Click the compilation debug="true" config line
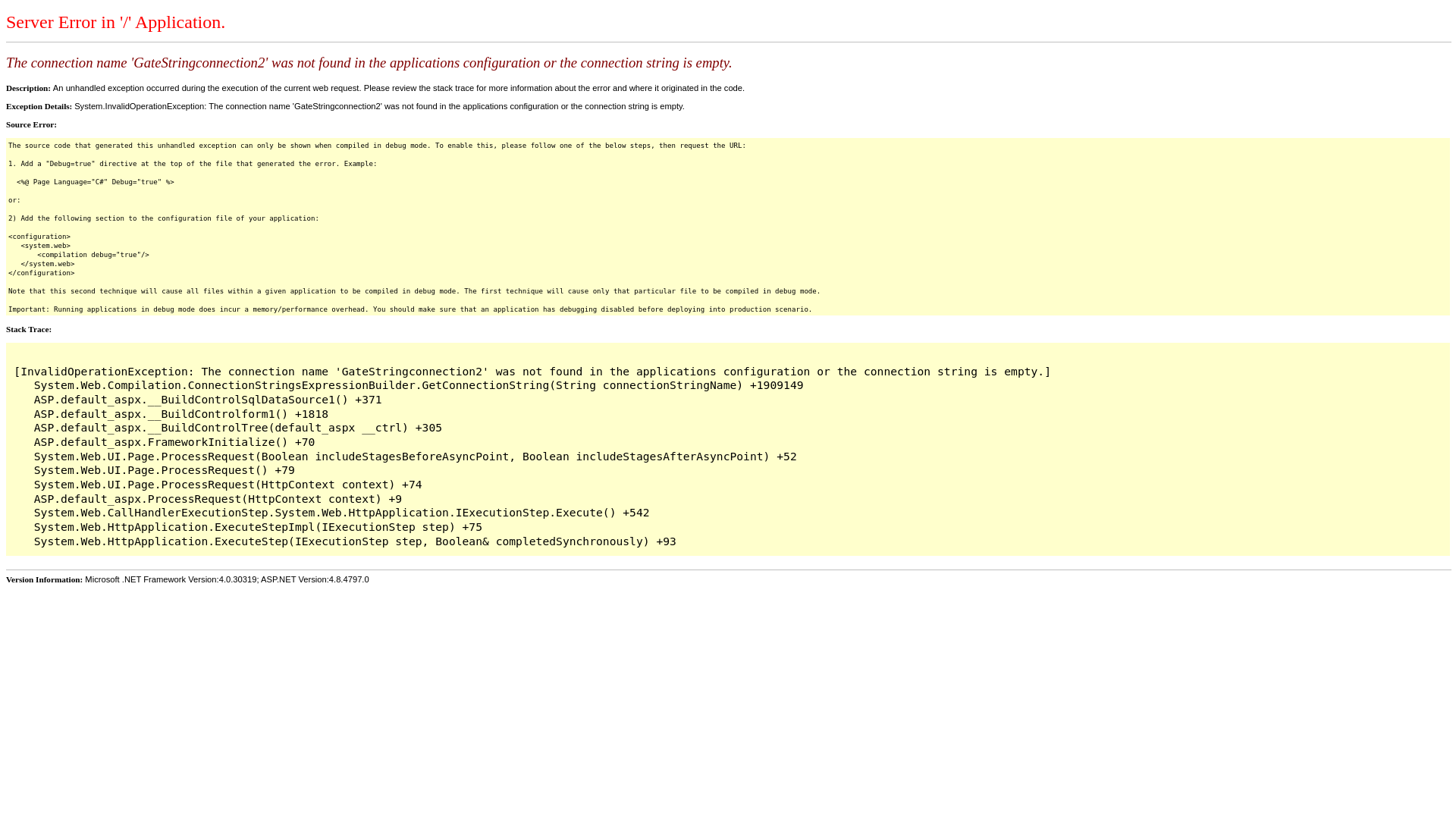This screenshot has height=819, width=1456. coord(93,256)
